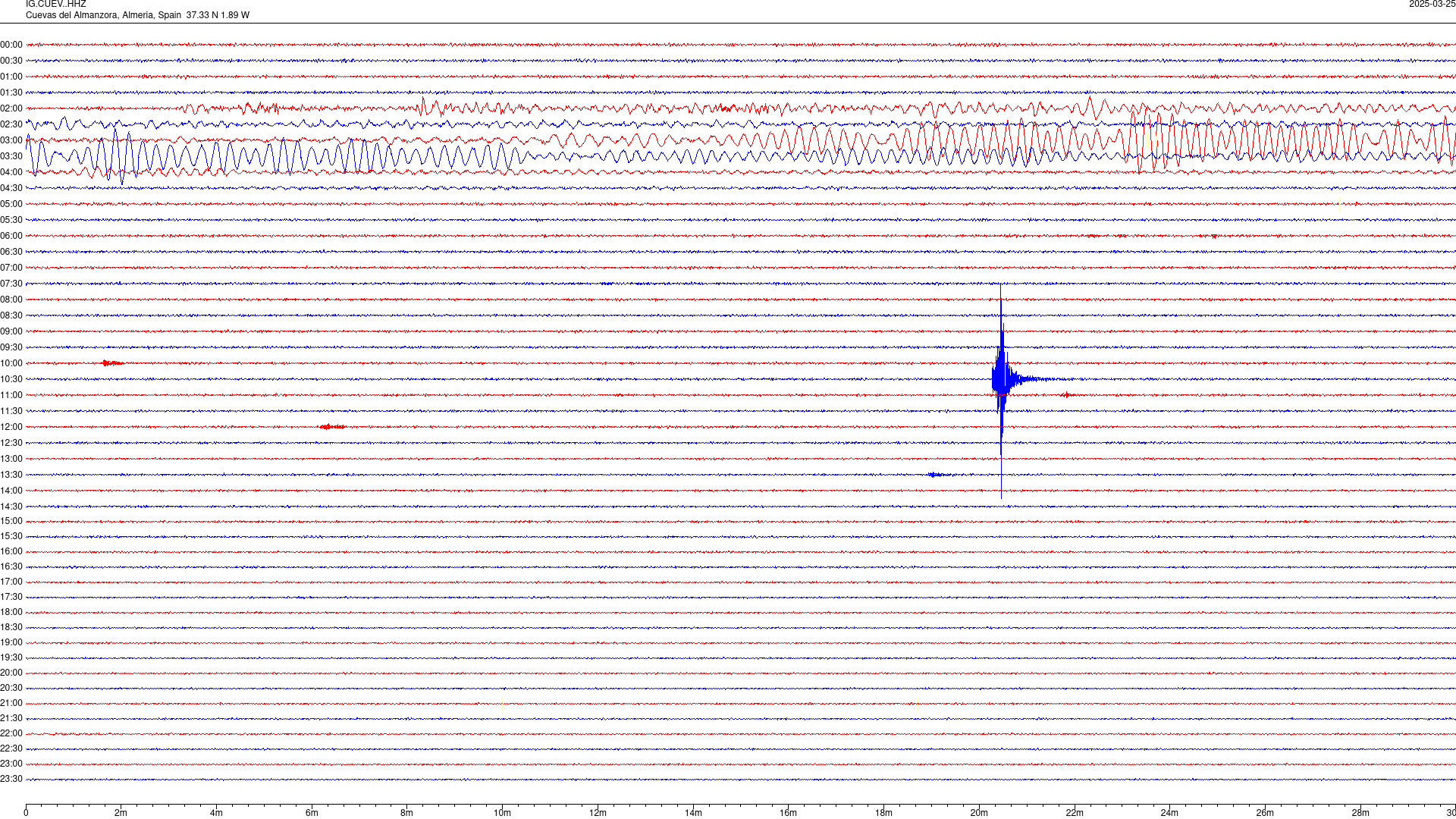Click the 10m tick on time axis
The image size is (1456, 819).
click(x=502, y=813)
